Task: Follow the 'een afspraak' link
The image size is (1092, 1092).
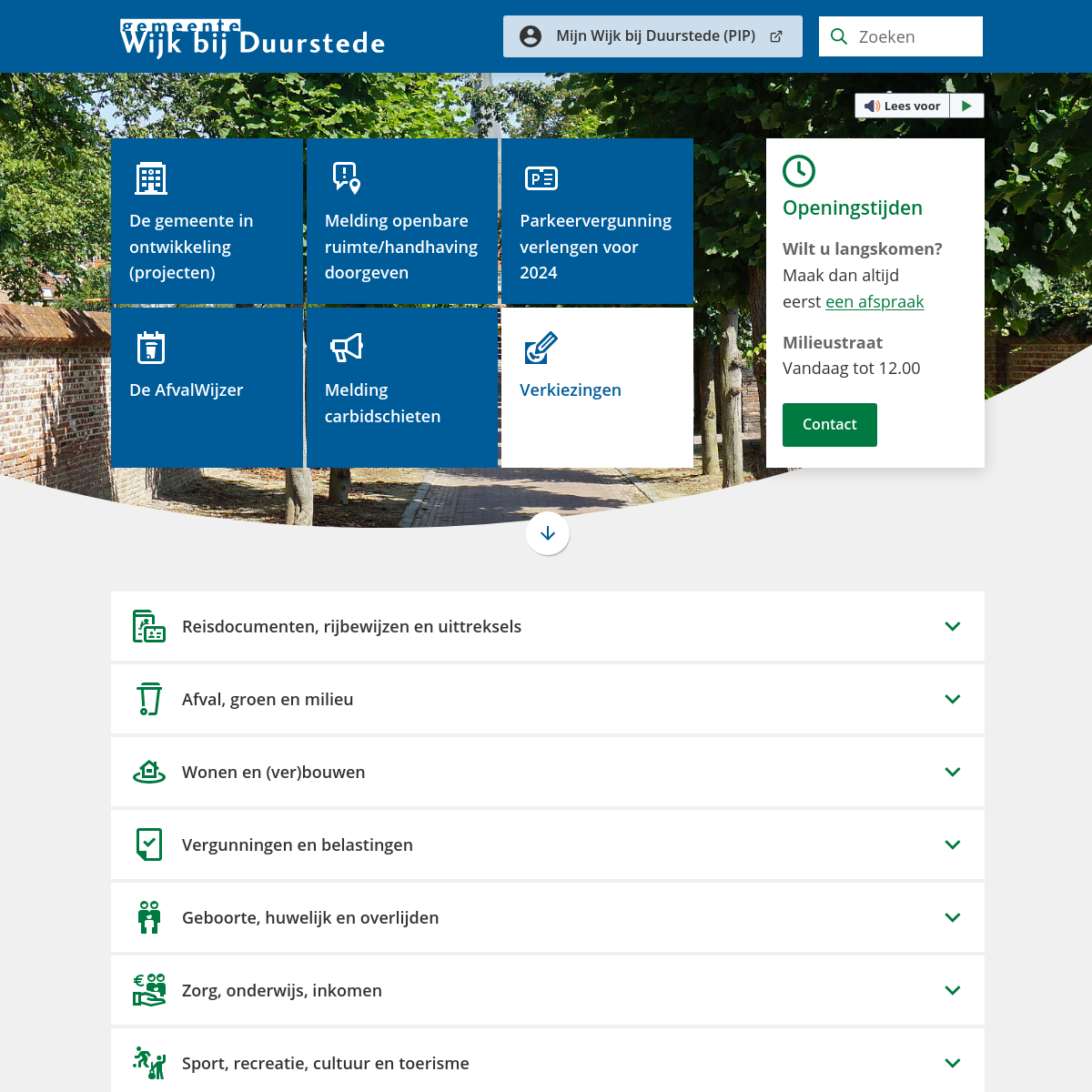Action: click(875, 301)
